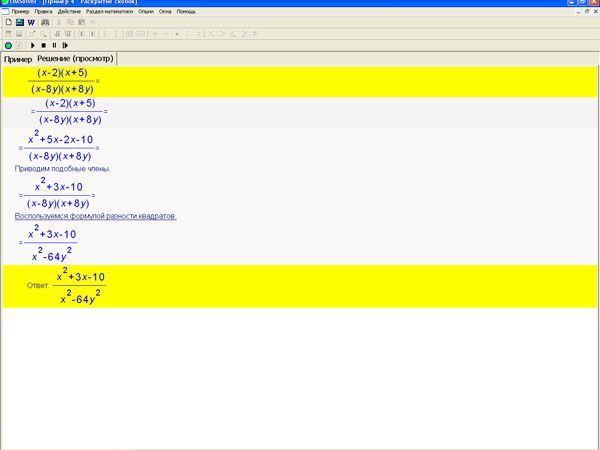
Task: Click the yellow Ответ result row
Action: click(300, 286)
